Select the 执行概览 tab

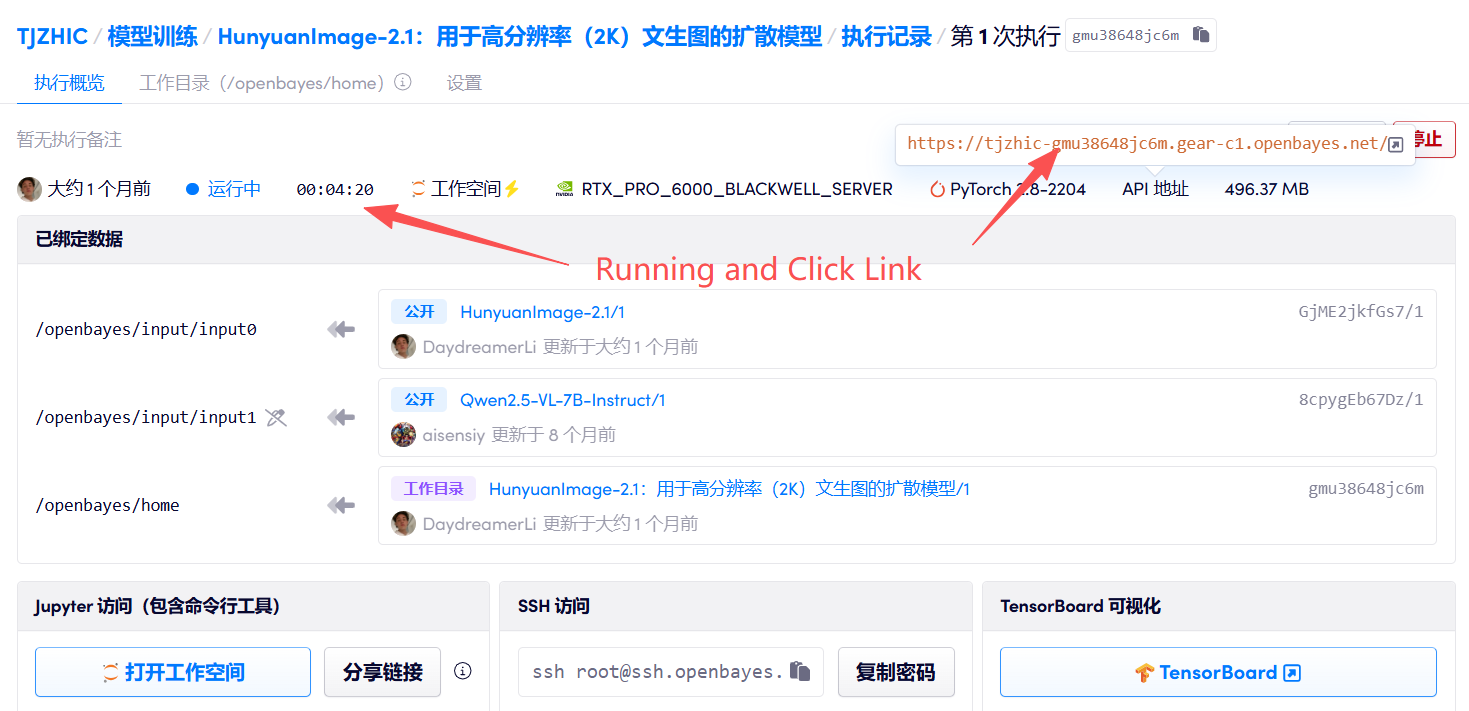click(x=69, y=83)
